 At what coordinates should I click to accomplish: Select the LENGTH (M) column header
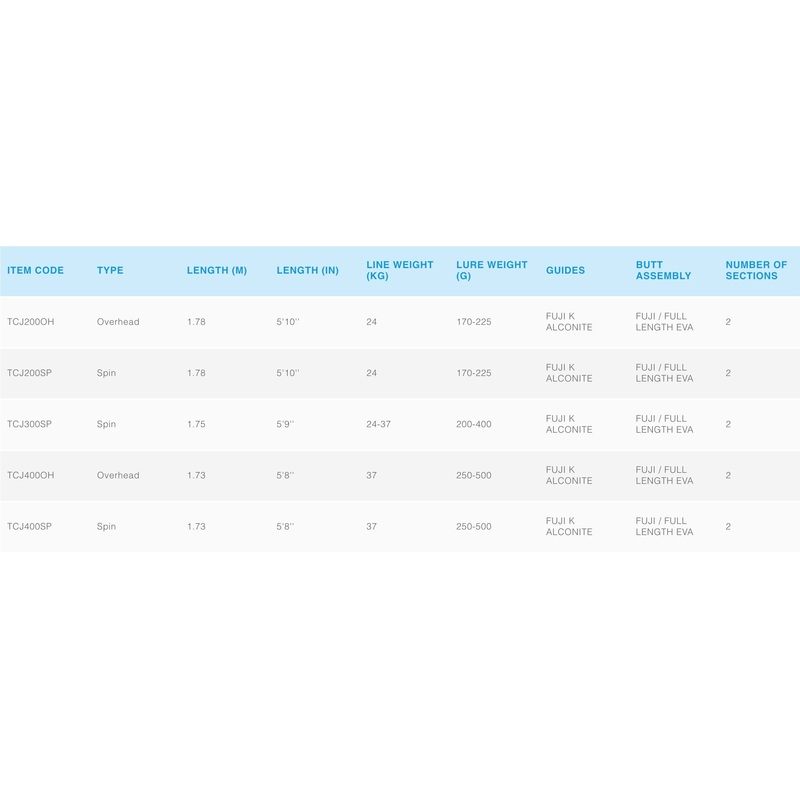pyautogui.click(x=216, y=271)
